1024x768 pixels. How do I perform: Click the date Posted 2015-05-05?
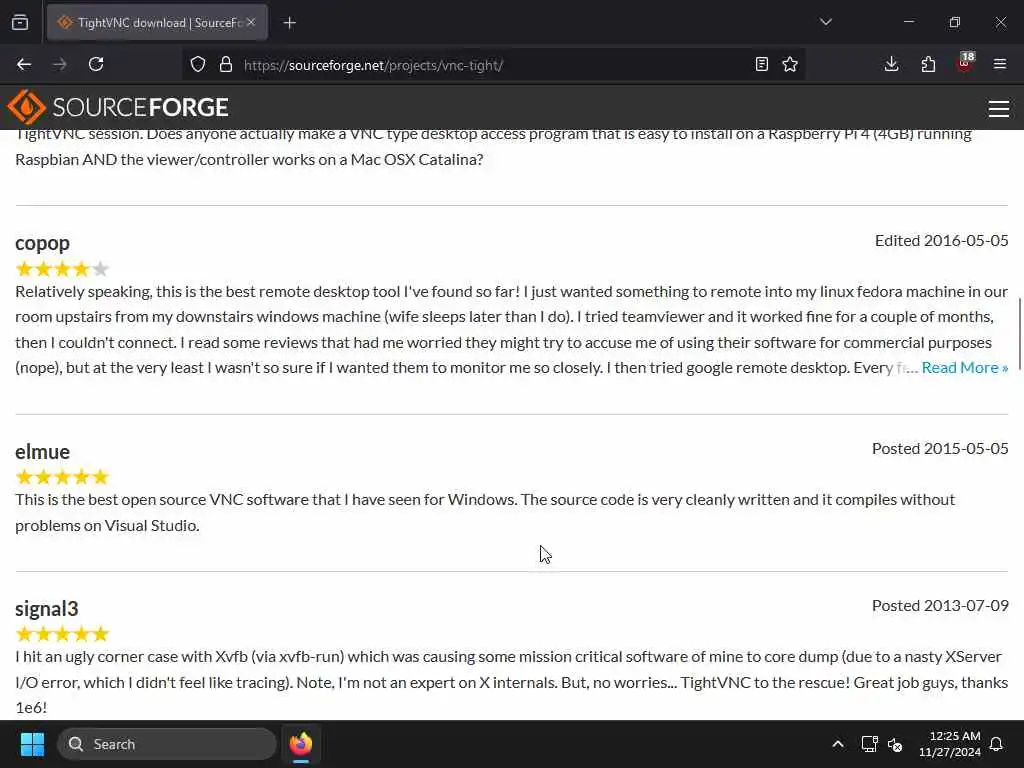tap(940, 449)
